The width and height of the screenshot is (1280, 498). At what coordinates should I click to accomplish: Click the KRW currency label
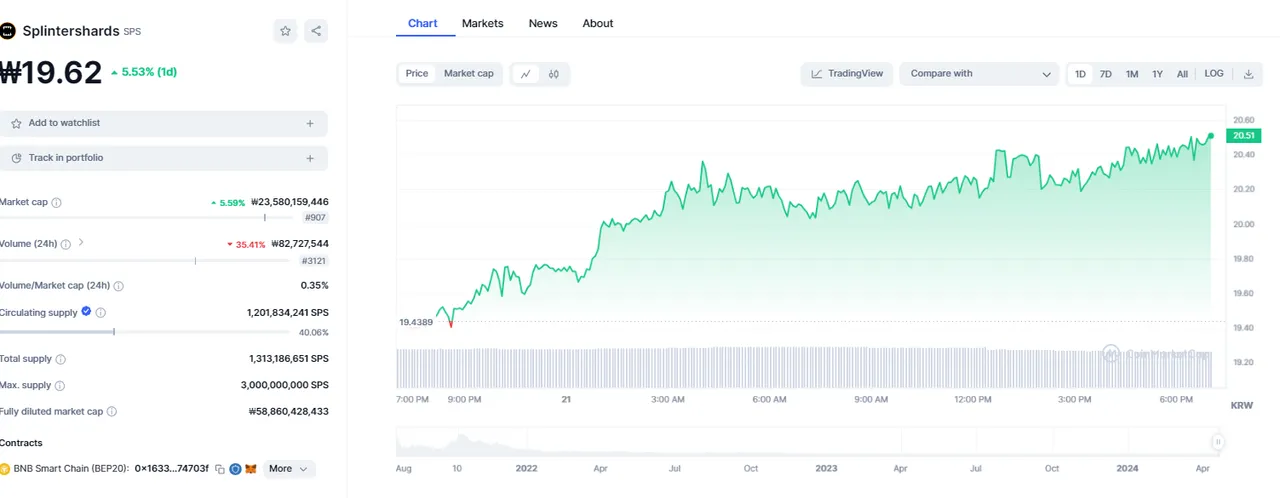pyautogui.click(x=1242, y=405)
